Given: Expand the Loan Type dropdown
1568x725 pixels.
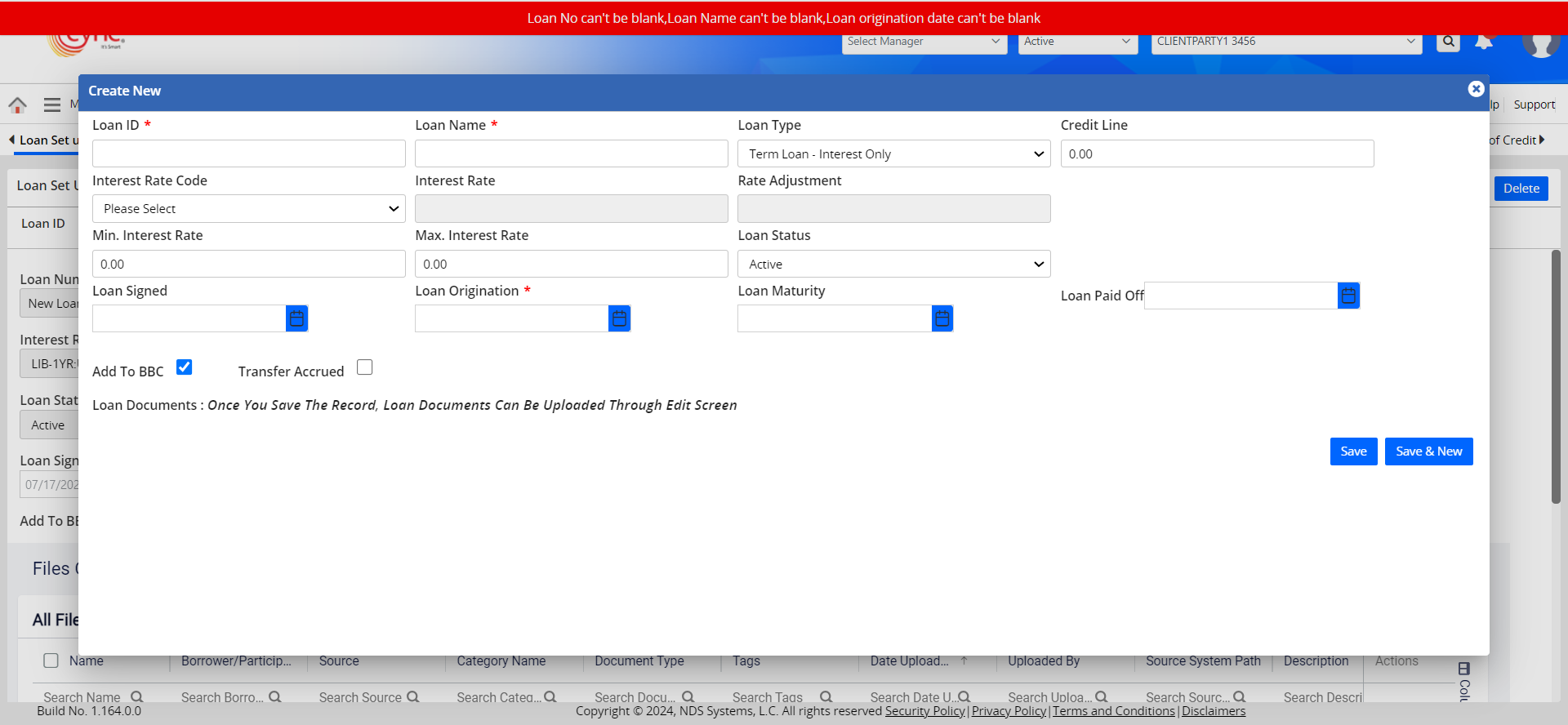Looking at the screenshot, I should click(x=893, y=153).
